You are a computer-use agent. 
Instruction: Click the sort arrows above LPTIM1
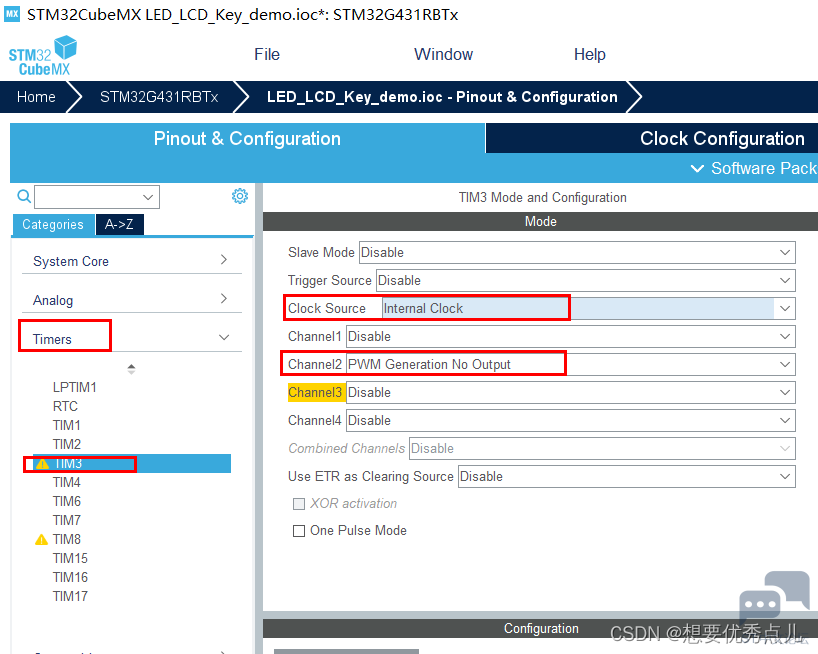pyautogui.click(x=131, y=369)
